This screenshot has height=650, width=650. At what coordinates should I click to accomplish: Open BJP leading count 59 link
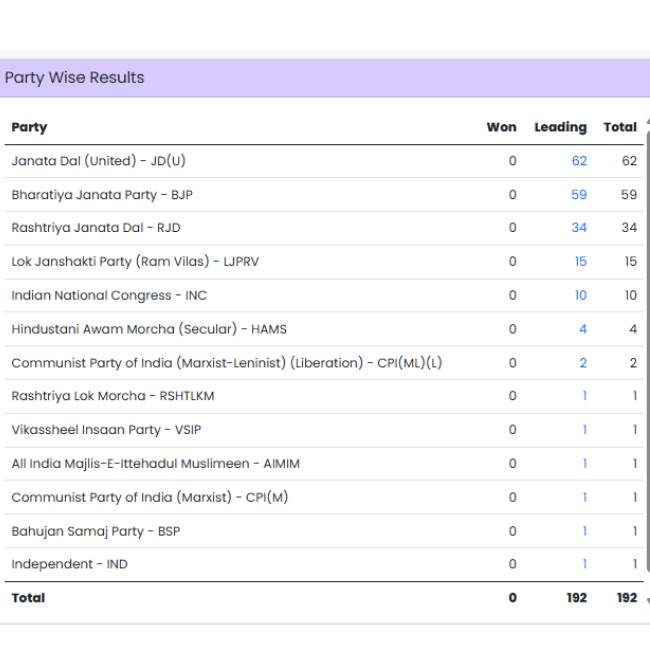point(579,195)
